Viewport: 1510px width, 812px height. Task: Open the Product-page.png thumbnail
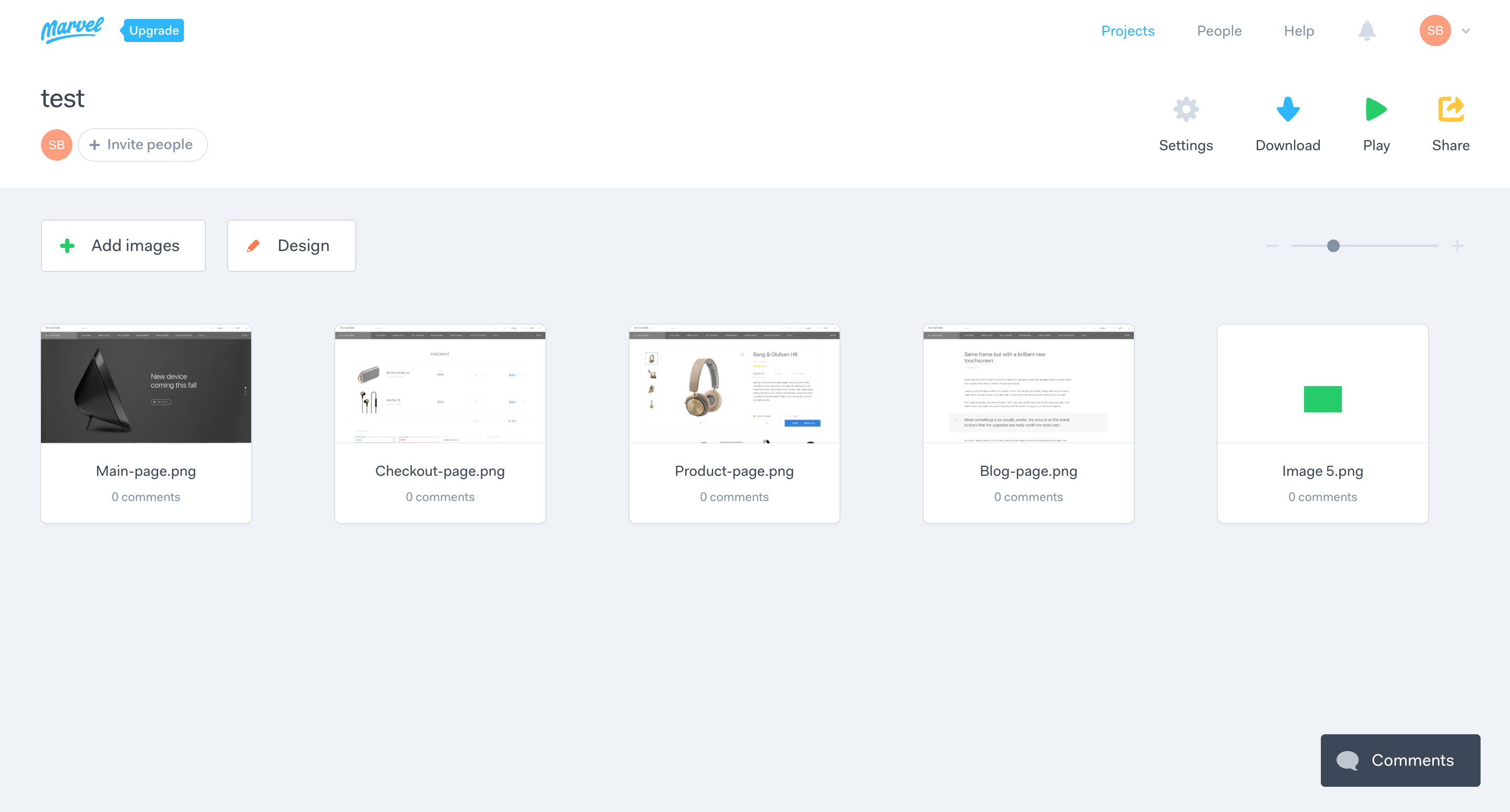[734, 384]
